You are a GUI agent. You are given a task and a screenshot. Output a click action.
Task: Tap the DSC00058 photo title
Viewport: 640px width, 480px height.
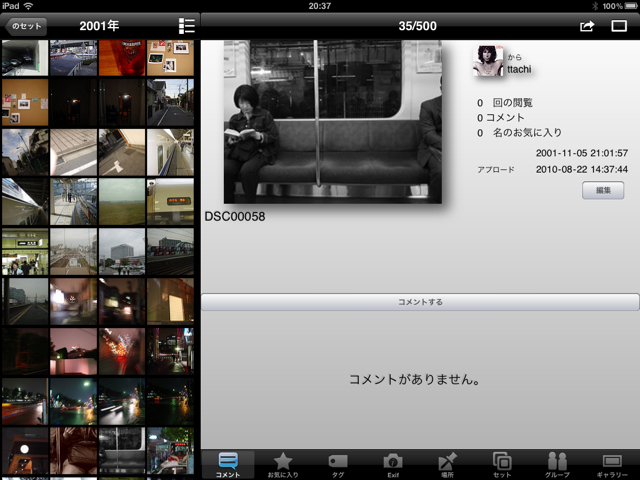233,216
